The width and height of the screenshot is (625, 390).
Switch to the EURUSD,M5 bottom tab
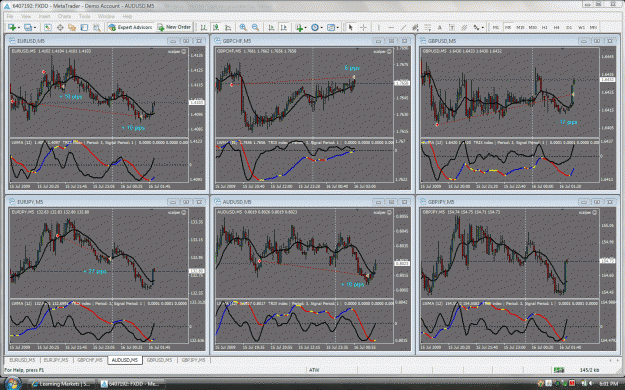[x=22, y=360]
